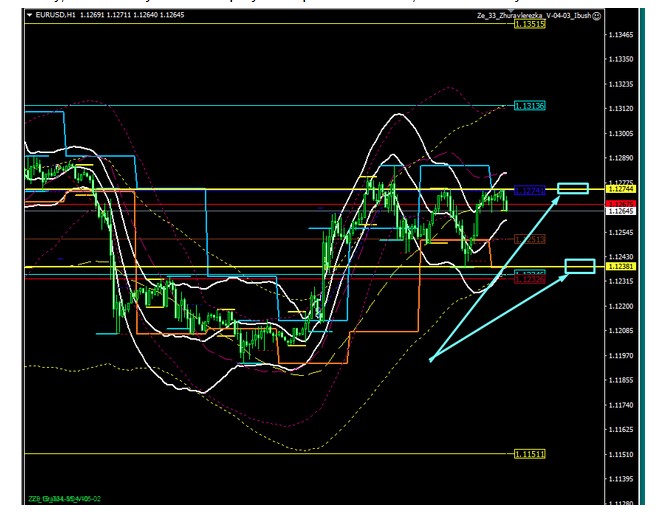Click the green ZZ9 indicator label at bottom
The width and height of the screenshot is (663, 512).
tap(64, 498)
